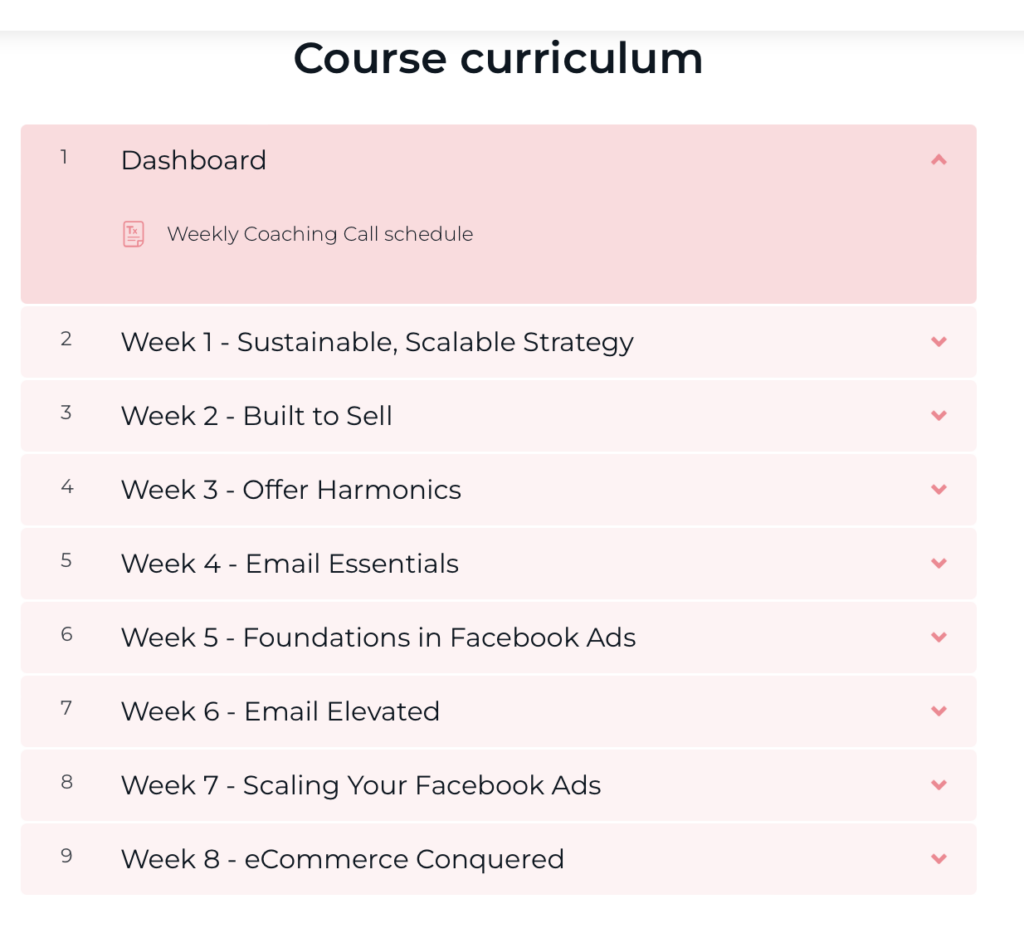Click chevron for Week 7 Scaling Ads

938,784
